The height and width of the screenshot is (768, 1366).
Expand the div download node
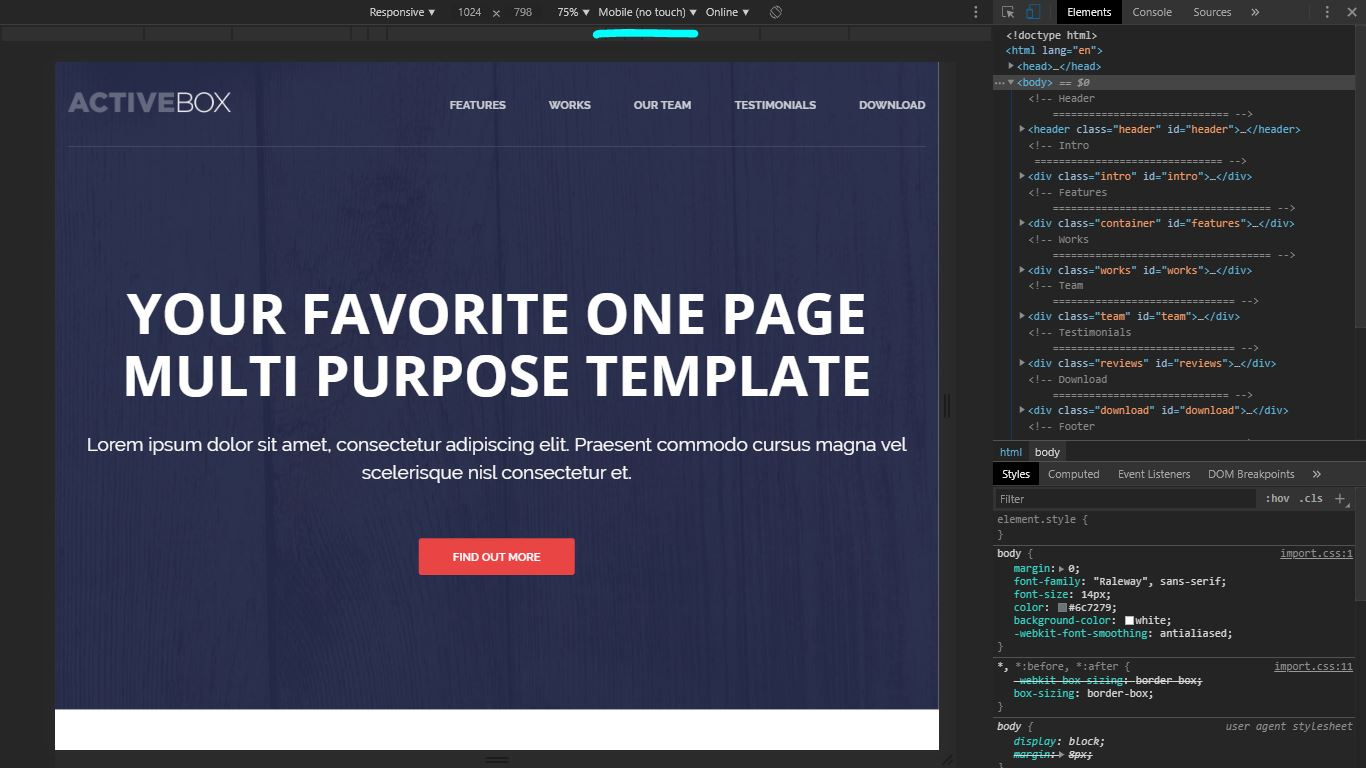(1022, 410)
